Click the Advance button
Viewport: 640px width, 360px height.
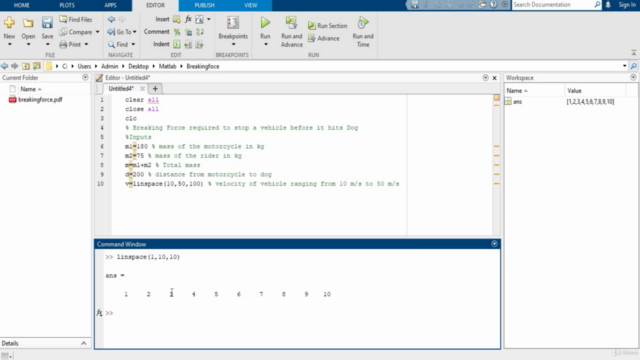click(324, 38)
